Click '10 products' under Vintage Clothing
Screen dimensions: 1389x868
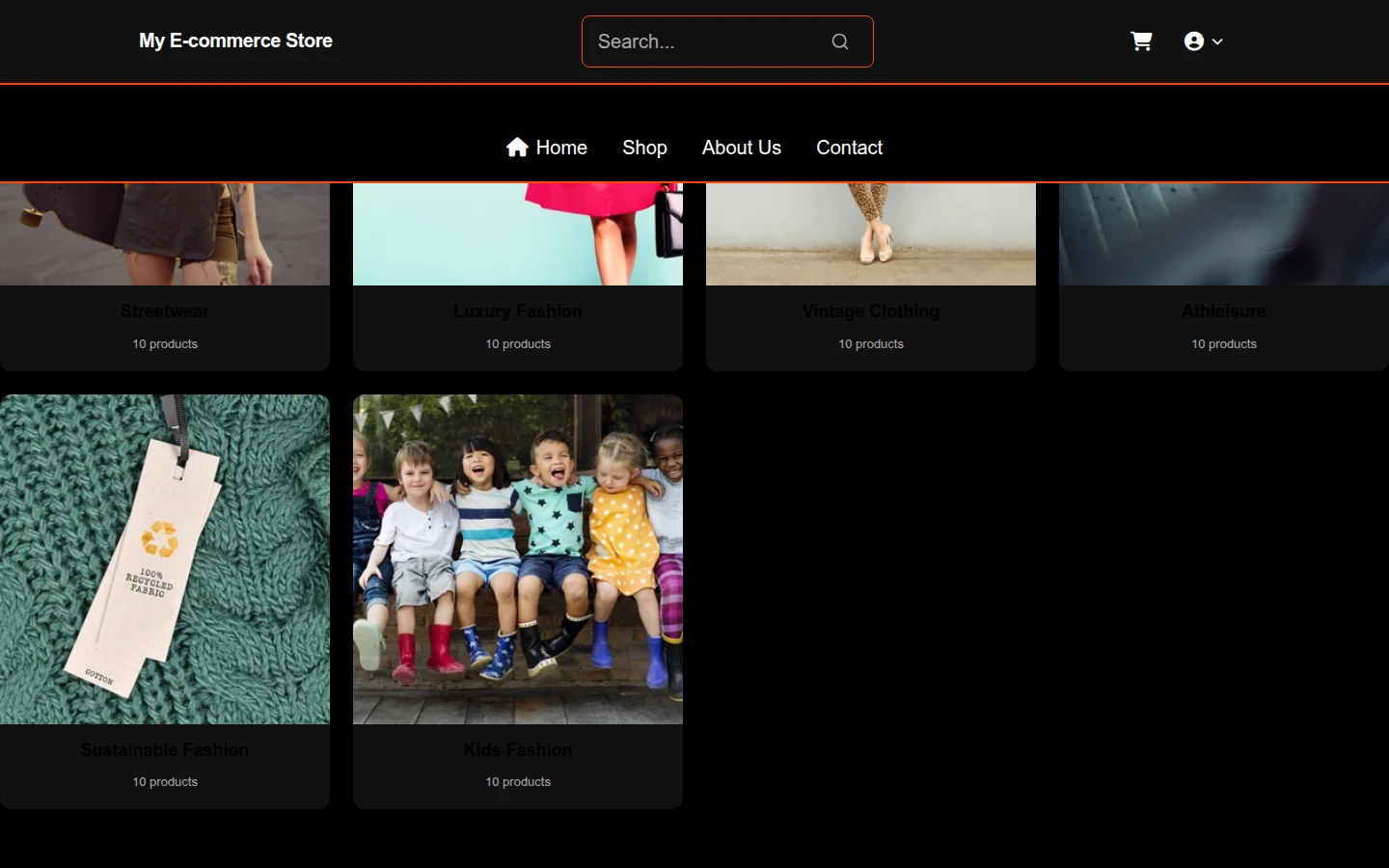(x=871, y=344)
